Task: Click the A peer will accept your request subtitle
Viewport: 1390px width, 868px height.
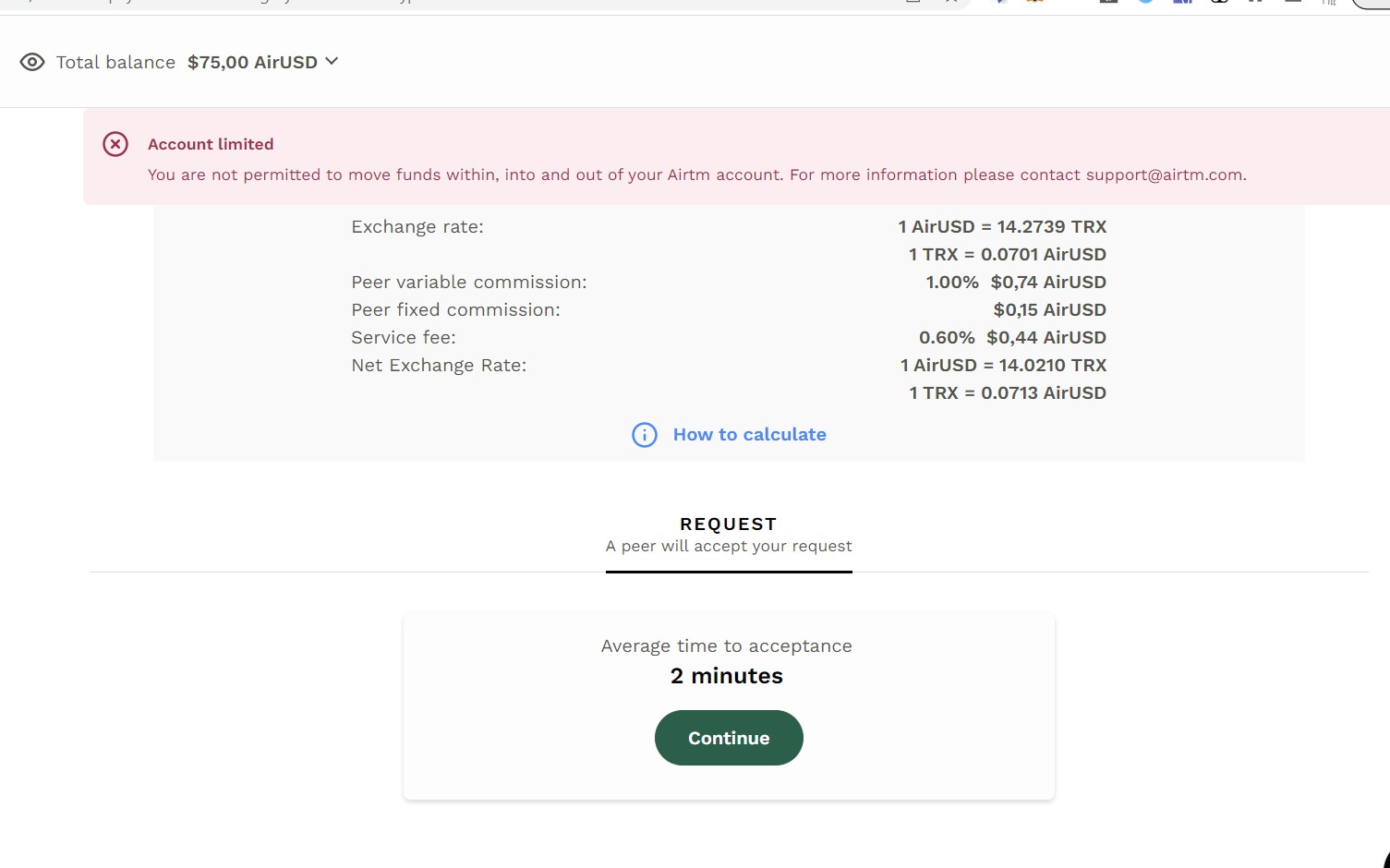Action: 729,546
